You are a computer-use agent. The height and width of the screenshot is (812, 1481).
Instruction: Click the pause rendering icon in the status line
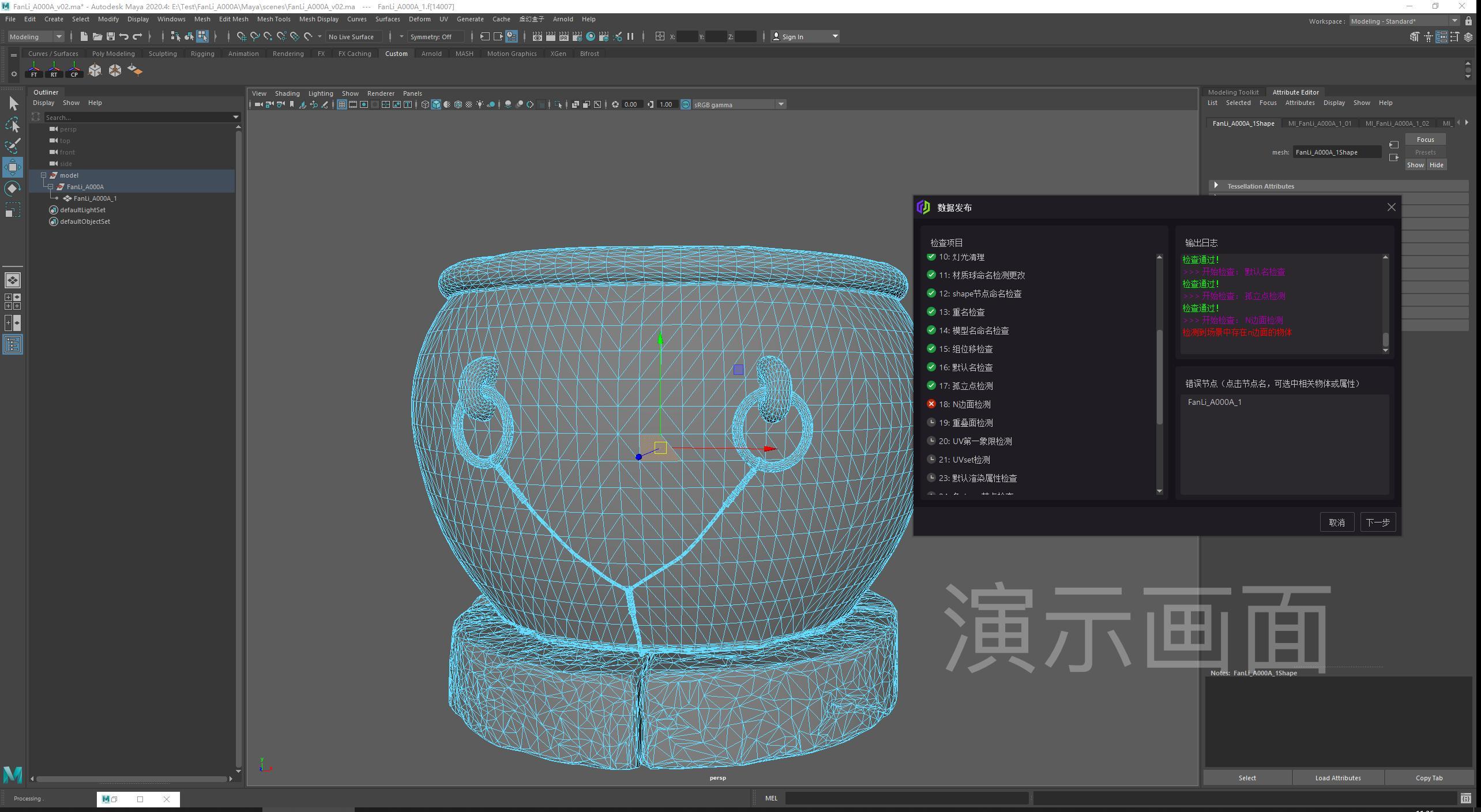click(630, 36)
